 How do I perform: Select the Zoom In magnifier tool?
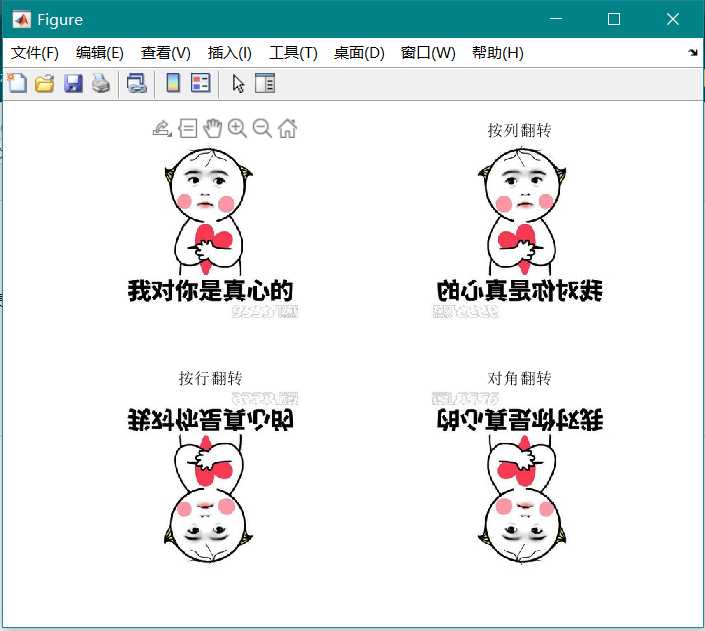237,129
